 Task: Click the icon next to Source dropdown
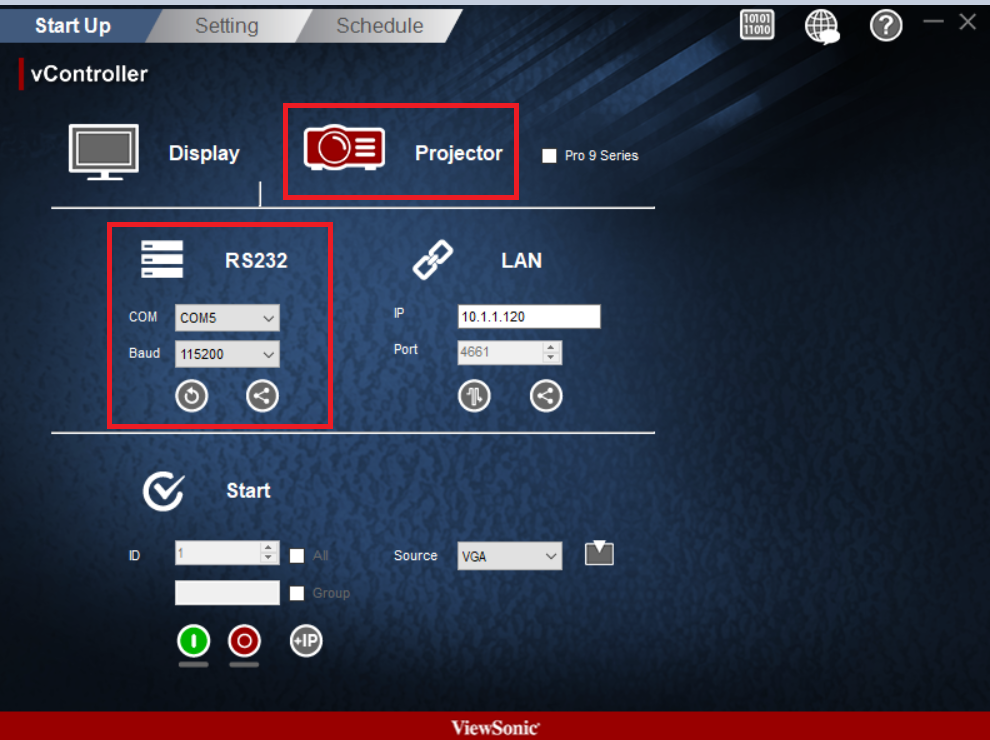599,553
